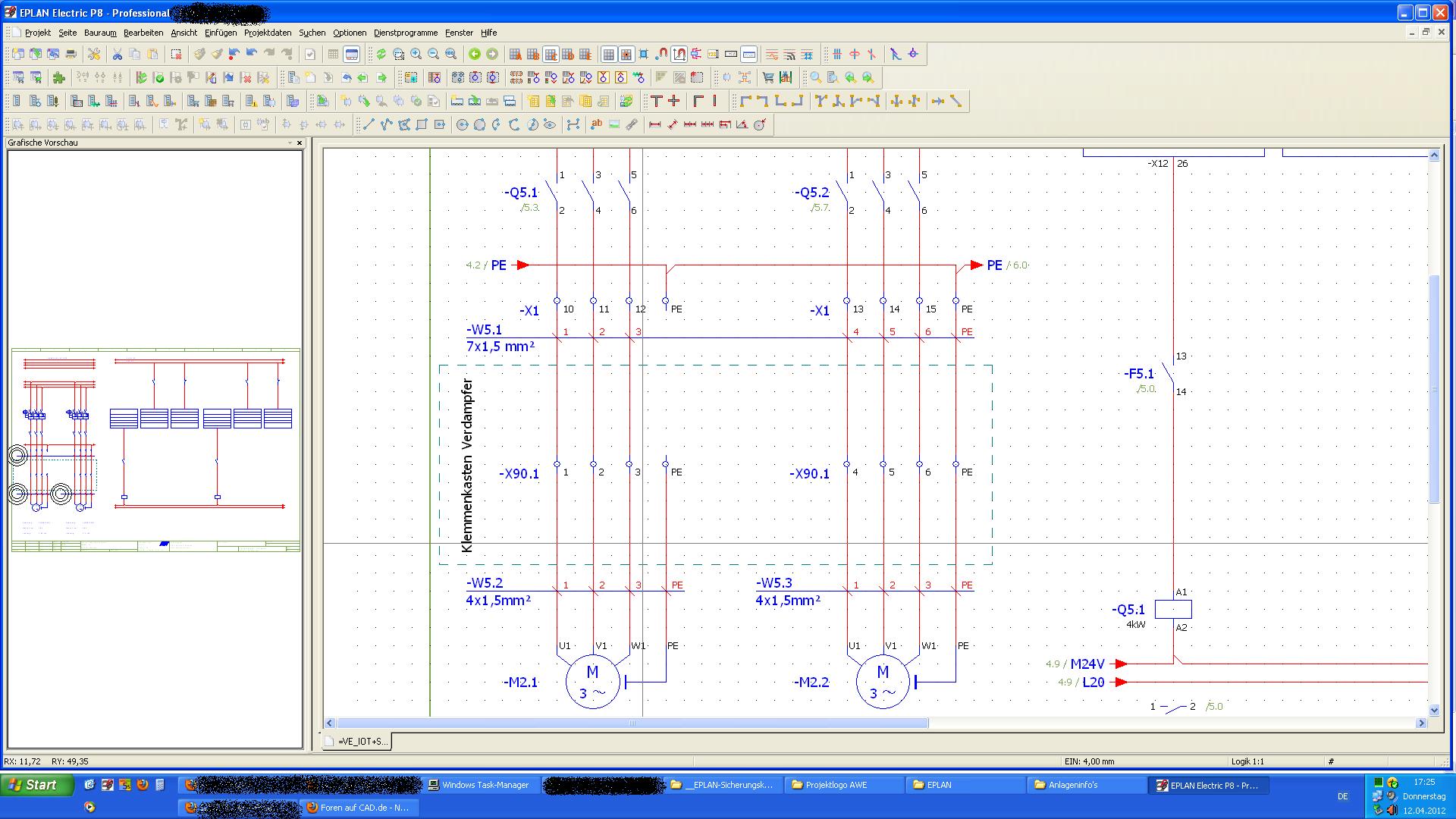1456x819 pixels.
Task: Toggle grid display button
Action: coord(609,54)
